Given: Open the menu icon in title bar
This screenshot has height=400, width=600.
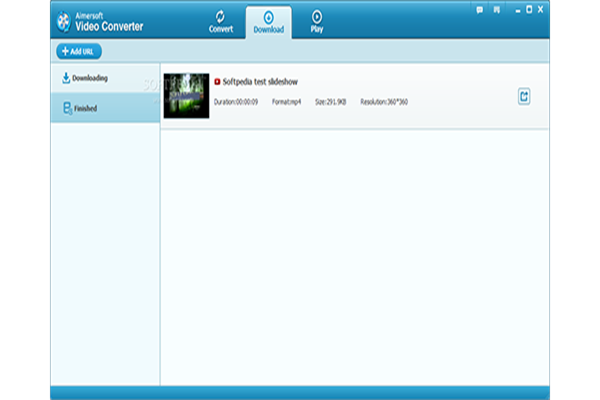Looking at the screenshot, I should click(497, 10).
